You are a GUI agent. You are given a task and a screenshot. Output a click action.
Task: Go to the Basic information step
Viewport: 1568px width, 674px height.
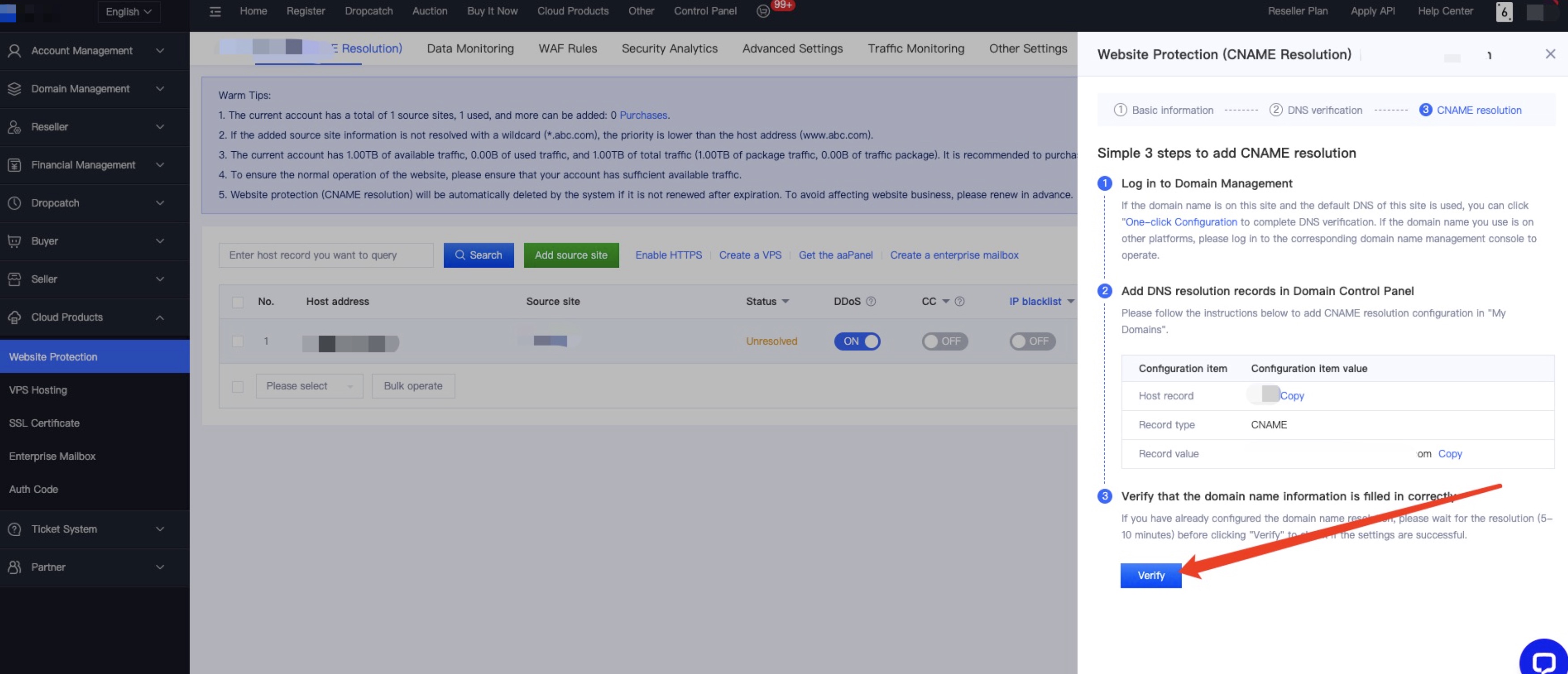1163,110
